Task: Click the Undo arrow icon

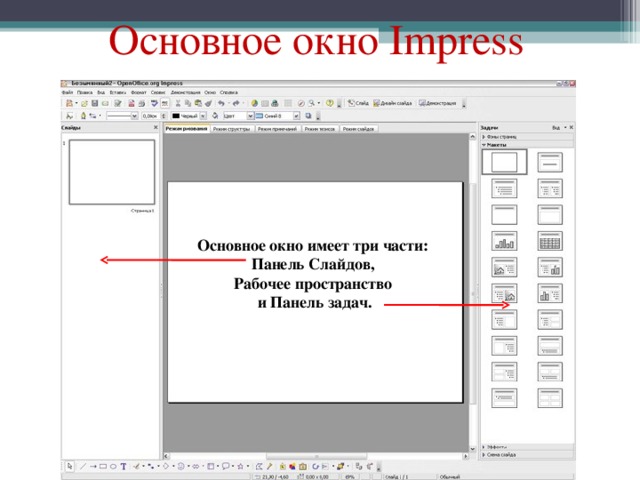Action: tap(221, 104)
